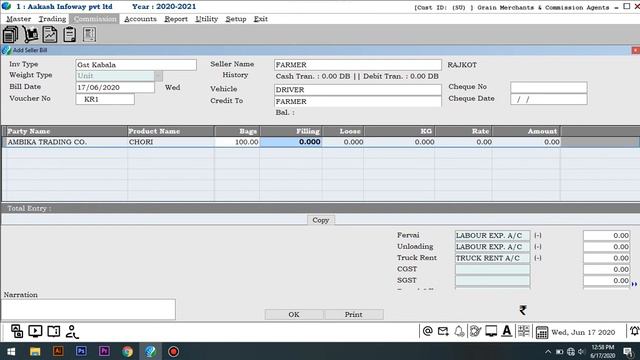Click the Cheque Date field
Image resolution: width=640 pixels, height=360 pixels.
[549, 99]
